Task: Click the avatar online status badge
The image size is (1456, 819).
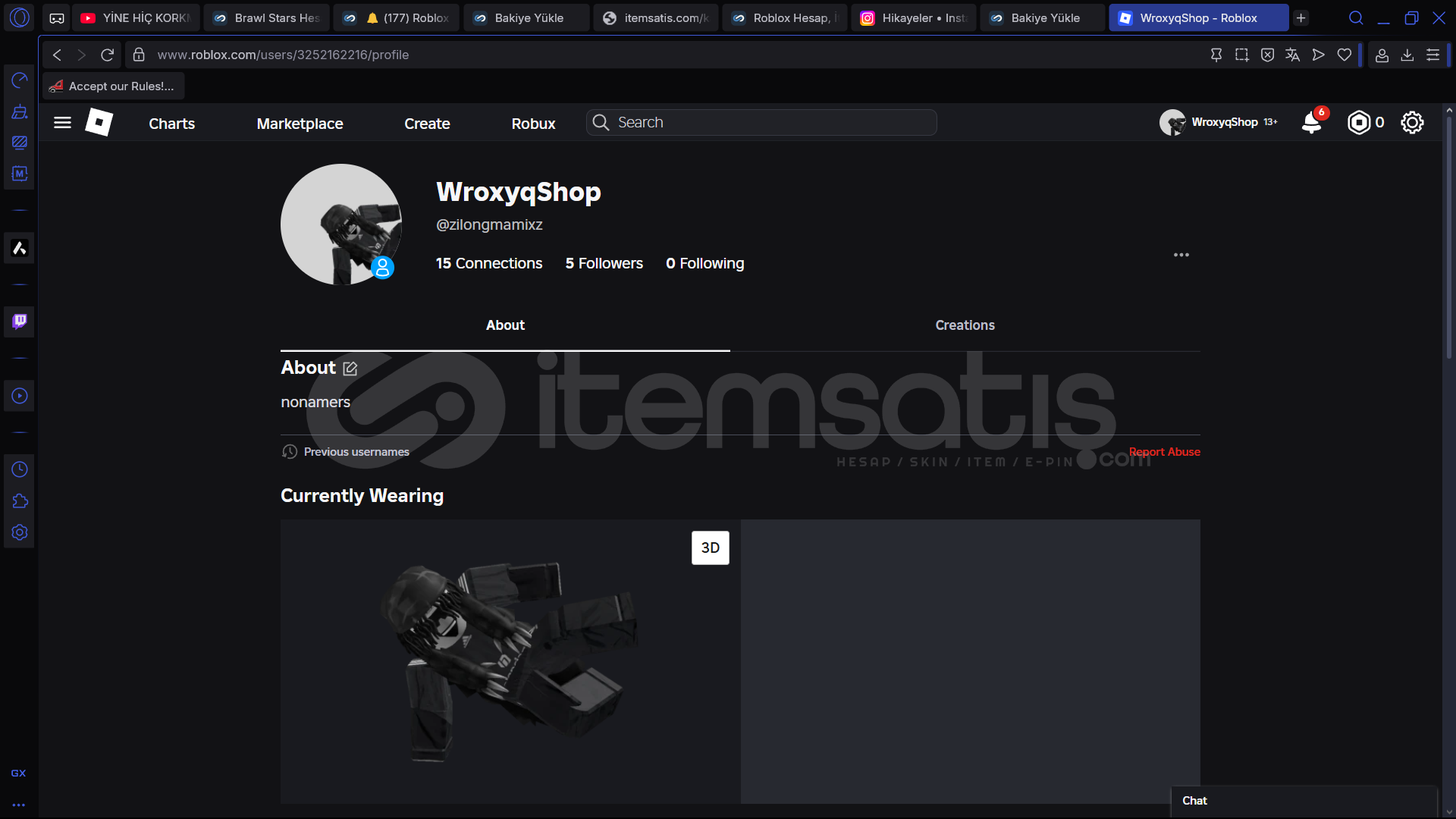Action: click(x=382, y=268)
